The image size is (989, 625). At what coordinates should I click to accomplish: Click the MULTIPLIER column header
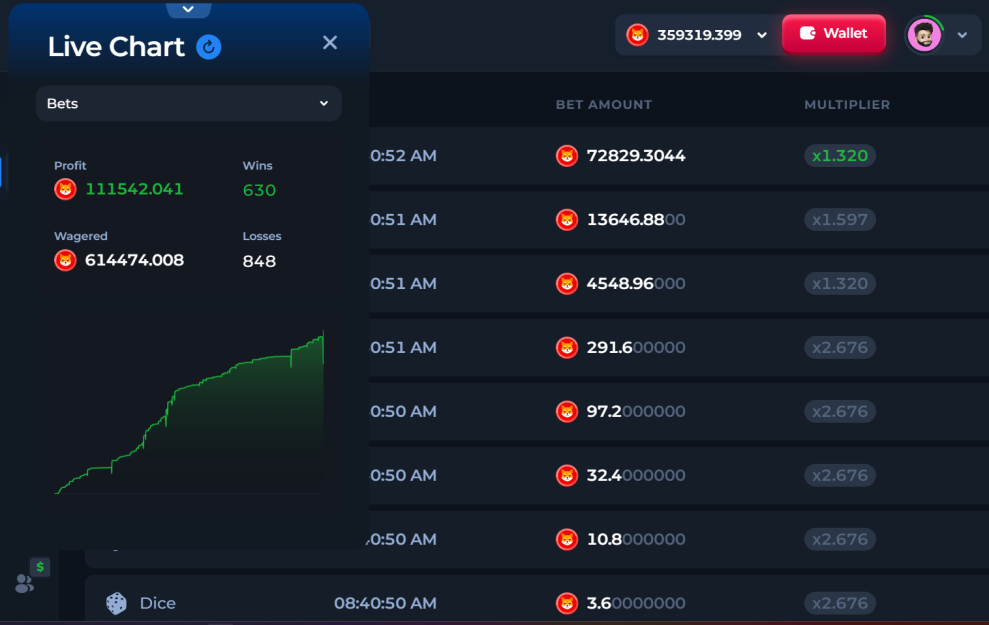tap(847, 105)
